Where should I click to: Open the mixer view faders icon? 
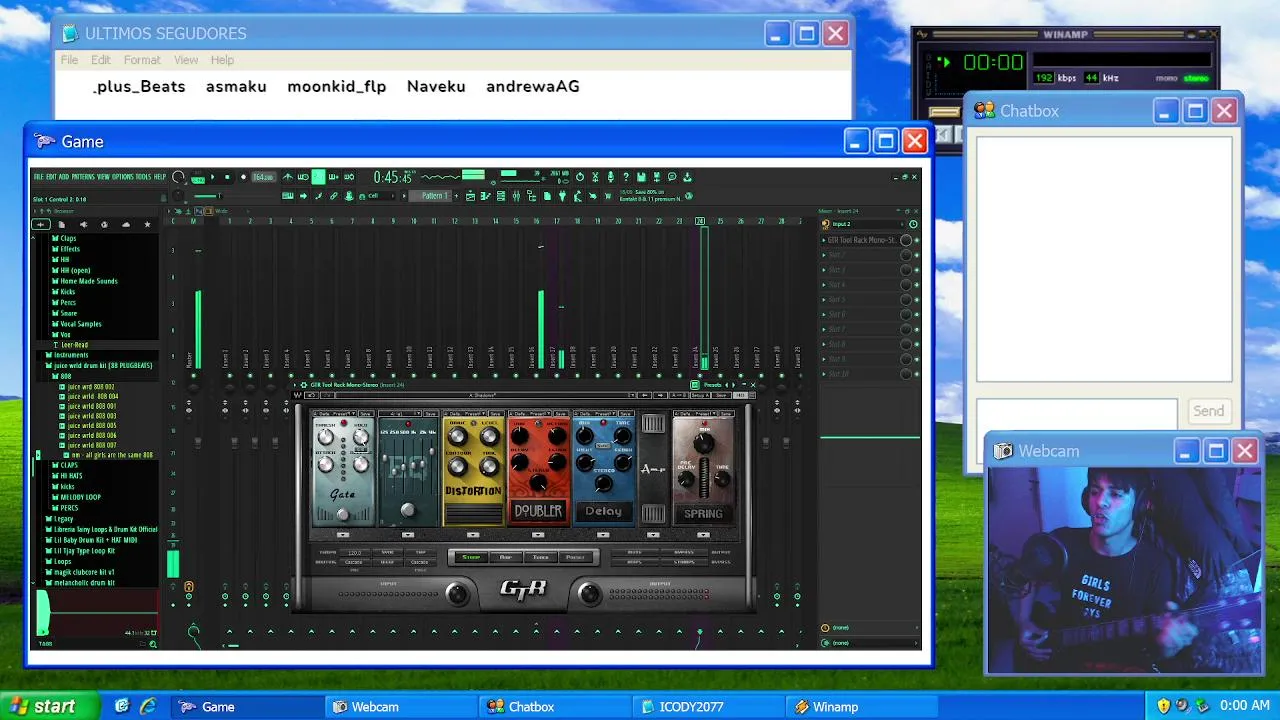coord(516,196)
